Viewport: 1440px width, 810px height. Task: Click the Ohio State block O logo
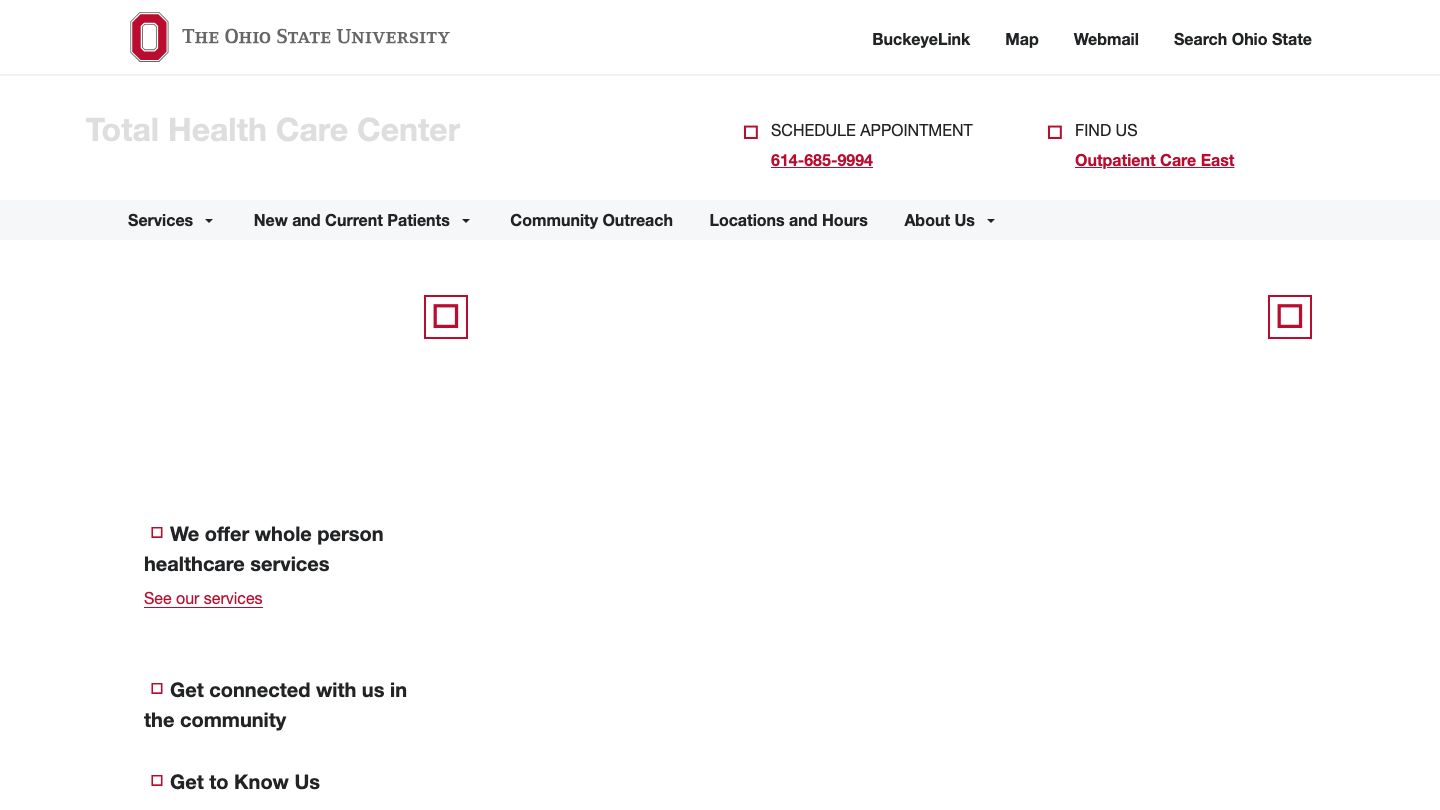(149, 37)
